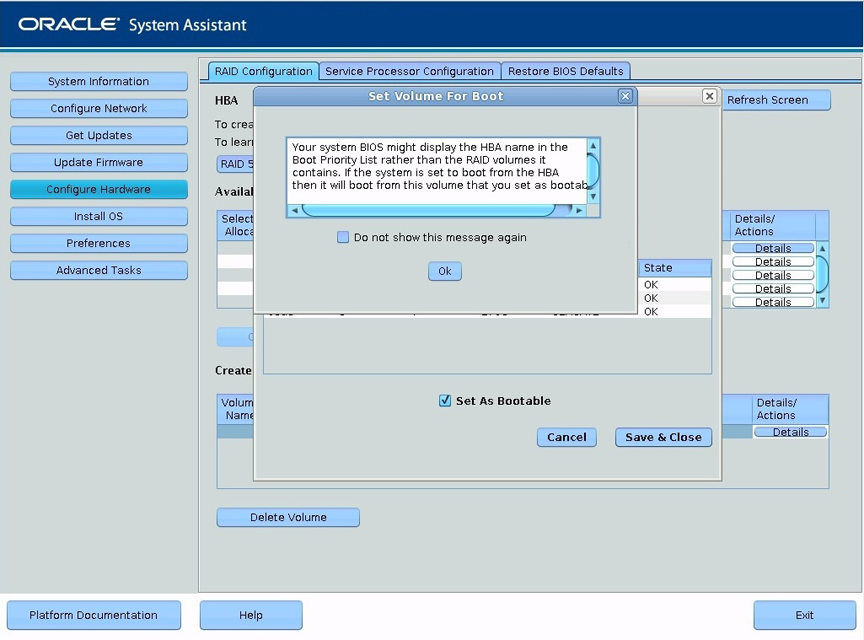Select Update Firmware in sidebar
This screenshot has height=640, width=864.
point(99,163)
